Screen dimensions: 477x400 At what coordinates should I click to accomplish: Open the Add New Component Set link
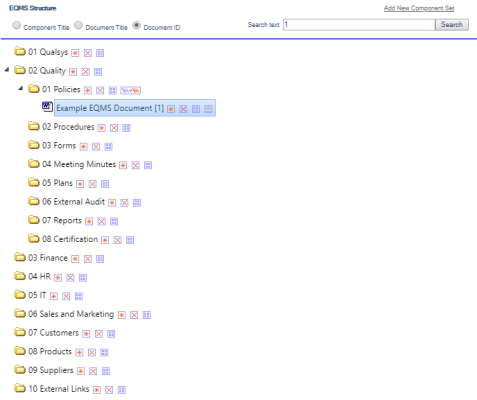(x=419, y=8)
